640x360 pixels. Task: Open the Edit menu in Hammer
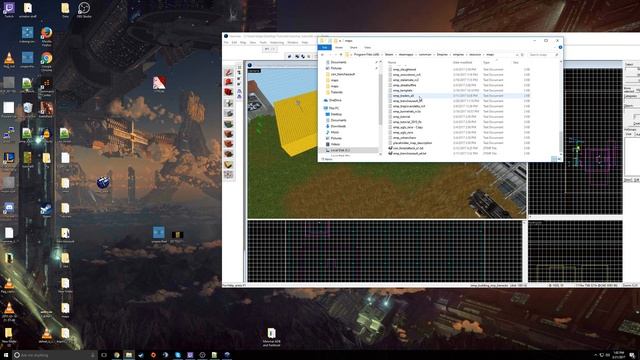[x=234, y=42]
